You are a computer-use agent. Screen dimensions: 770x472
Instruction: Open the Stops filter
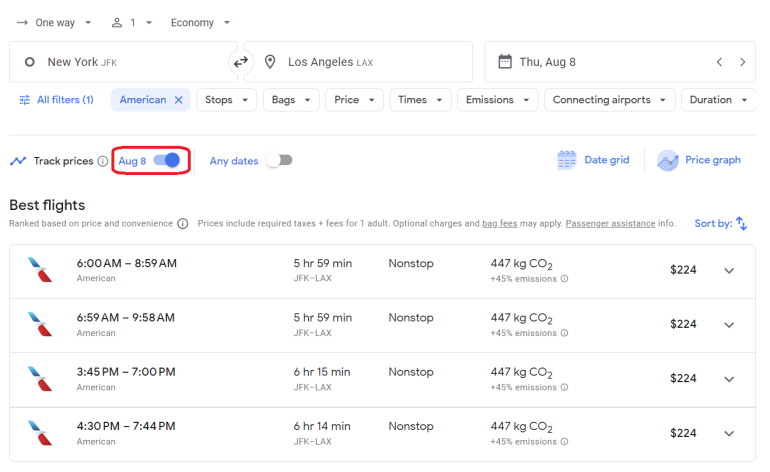pyautogui.click(x=226, y=100)
